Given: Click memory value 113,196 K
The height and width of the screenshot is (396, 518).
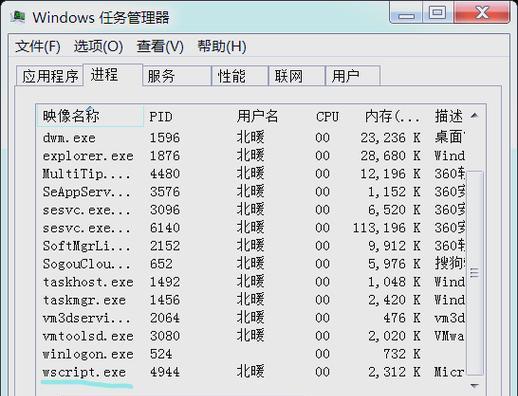Looking at the screenshot, I should point(387,228).
